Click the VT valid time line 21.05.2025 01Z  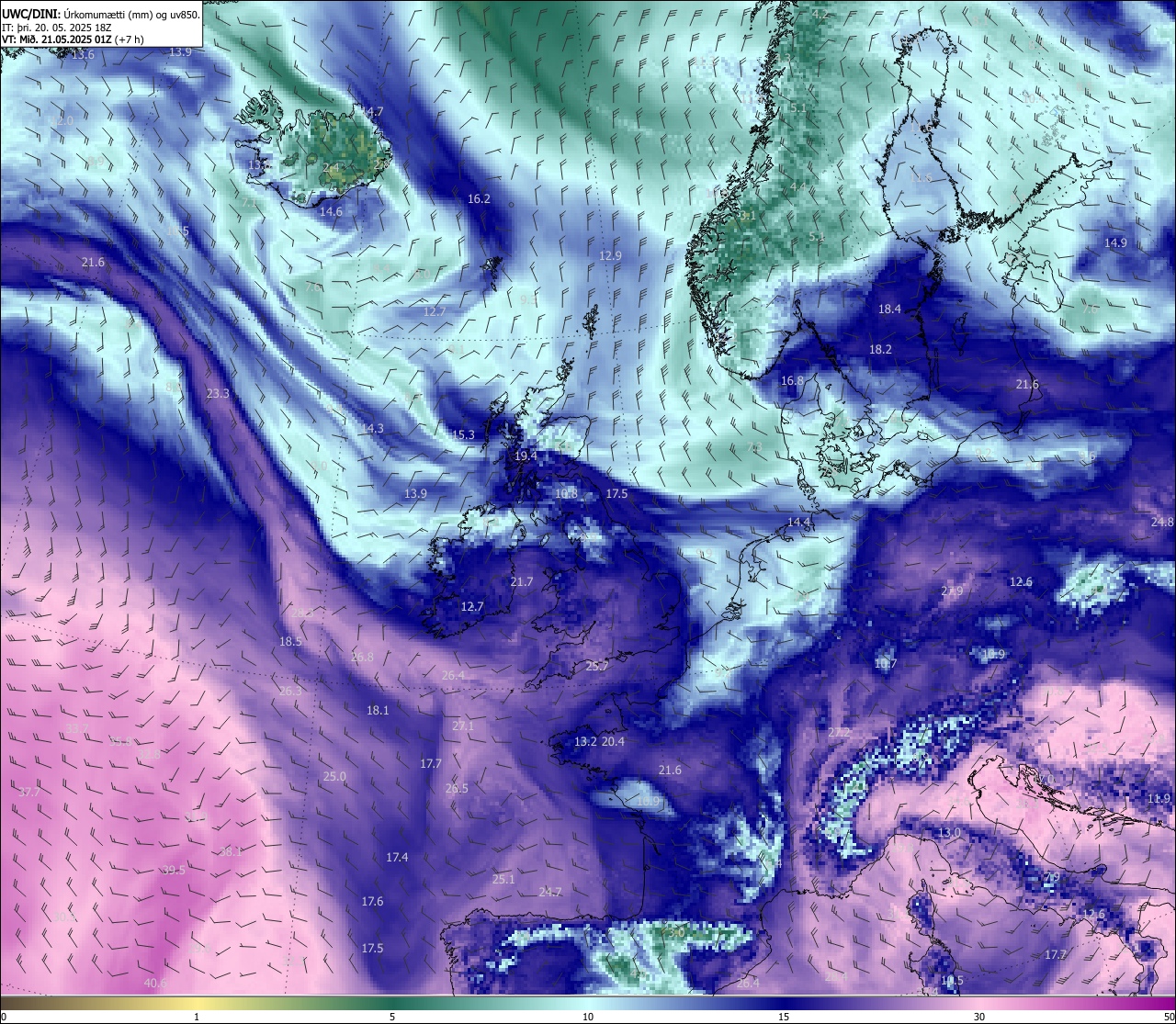(x=73, y=39)
